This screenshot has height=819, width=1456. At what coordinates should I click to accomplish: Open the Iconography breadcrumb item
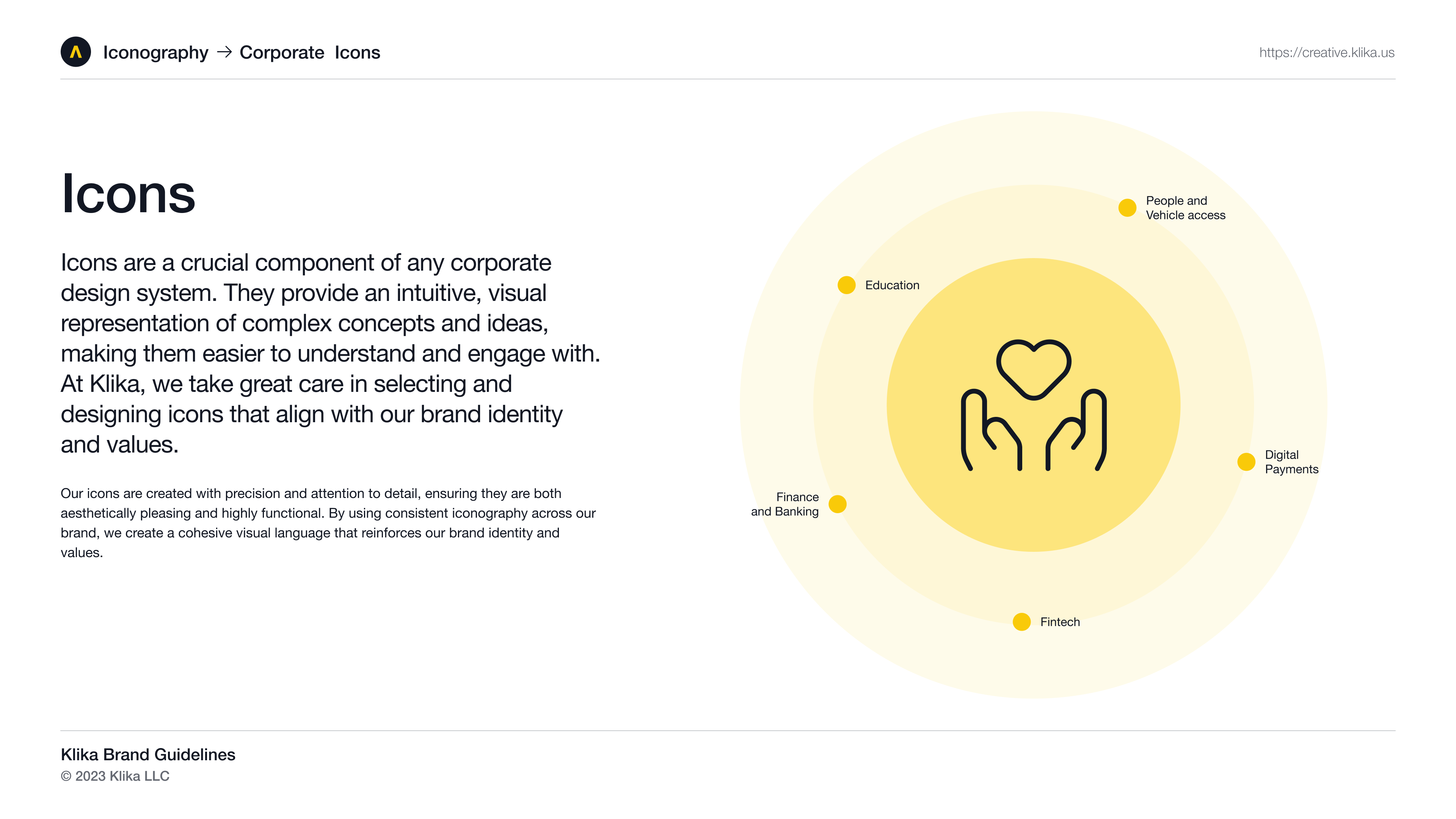point(155,53)
